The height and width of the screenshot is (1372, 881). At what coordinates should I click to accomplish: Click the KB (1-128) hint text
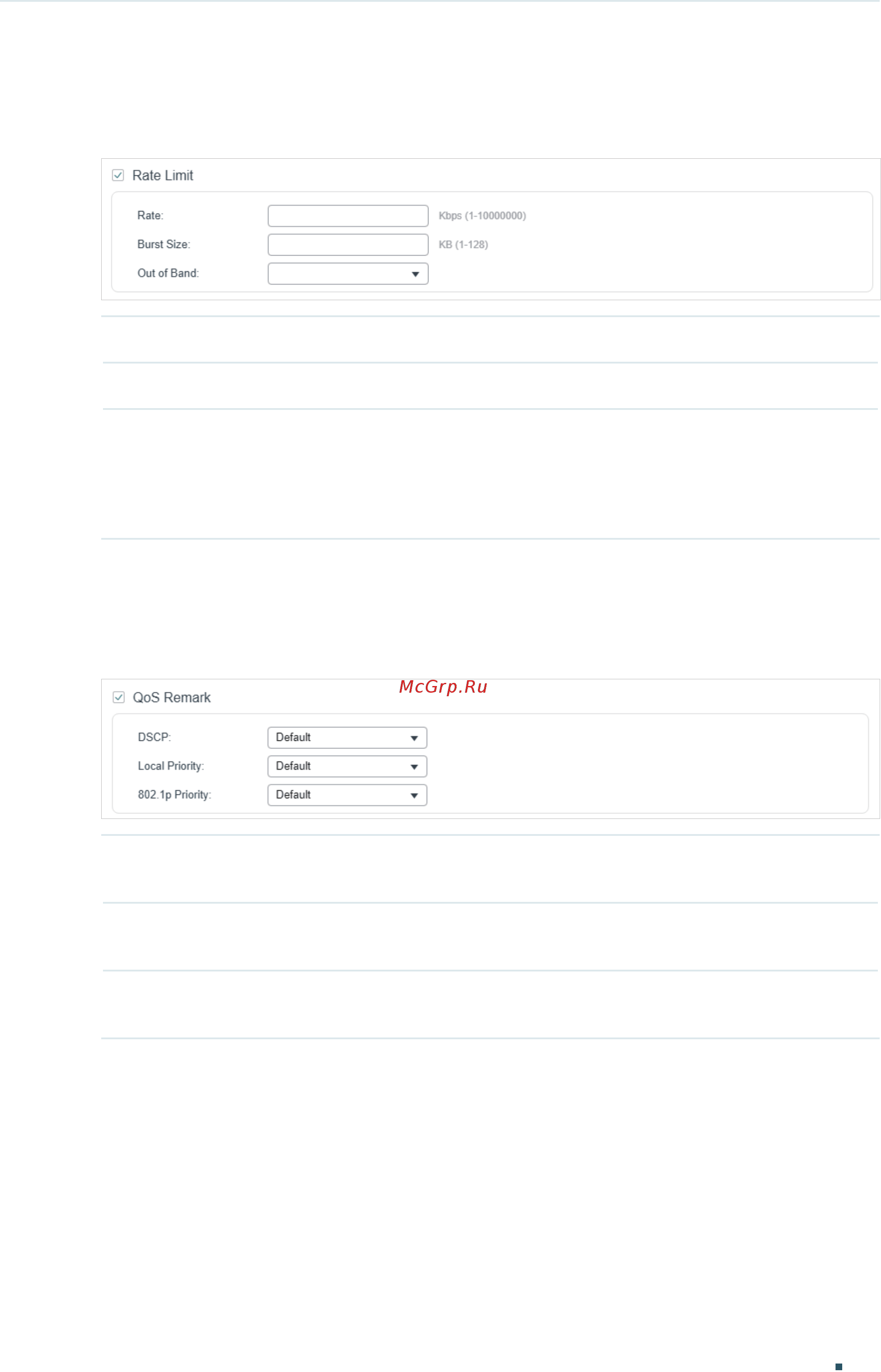tap(463, 245)
